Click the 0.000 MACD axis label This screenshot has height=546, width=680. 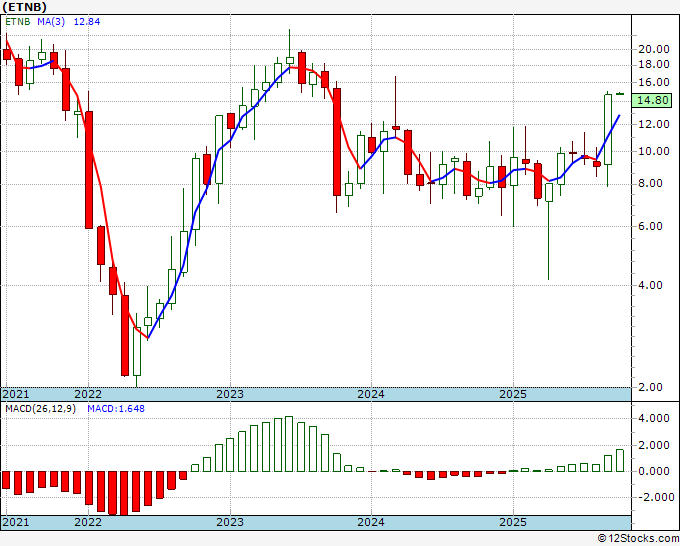click(x=654, y=471)
